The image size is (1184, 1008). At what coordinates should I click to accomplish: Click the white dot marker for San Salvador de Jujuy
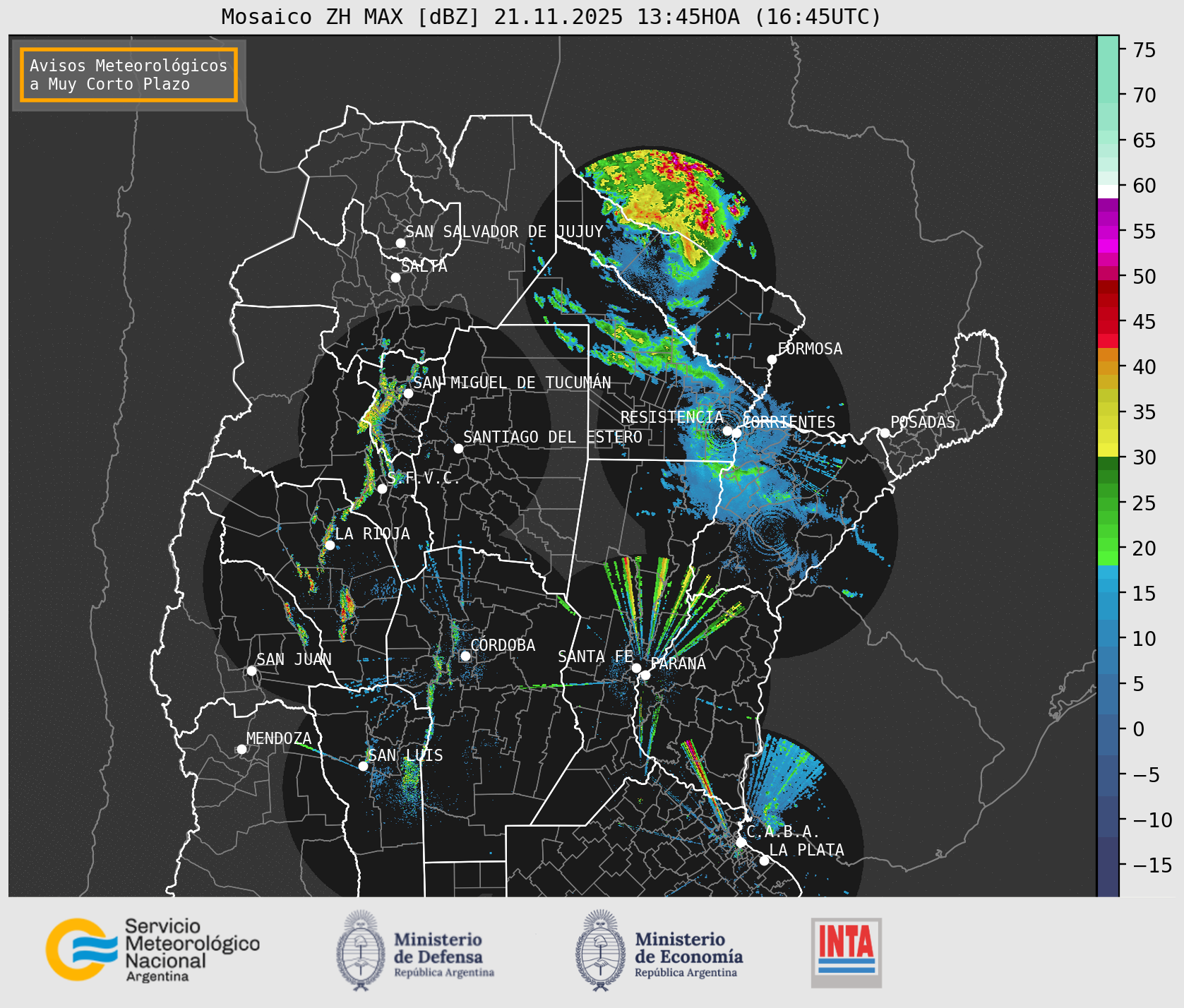(x=400, y=243)
